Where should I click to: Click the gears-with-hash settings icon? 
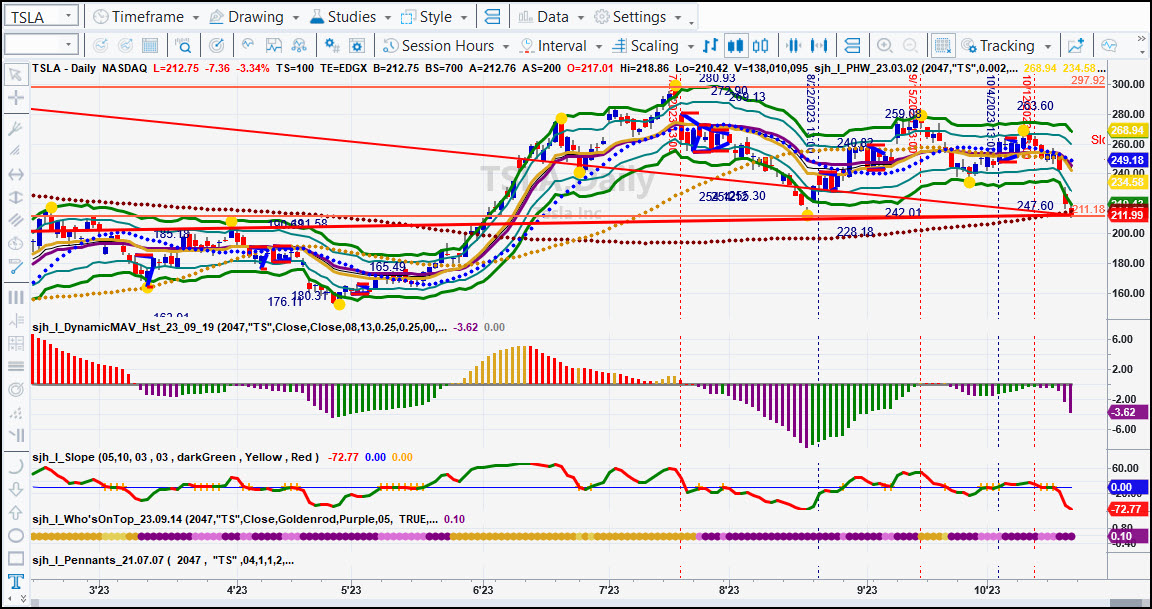(x=332, y=46)
